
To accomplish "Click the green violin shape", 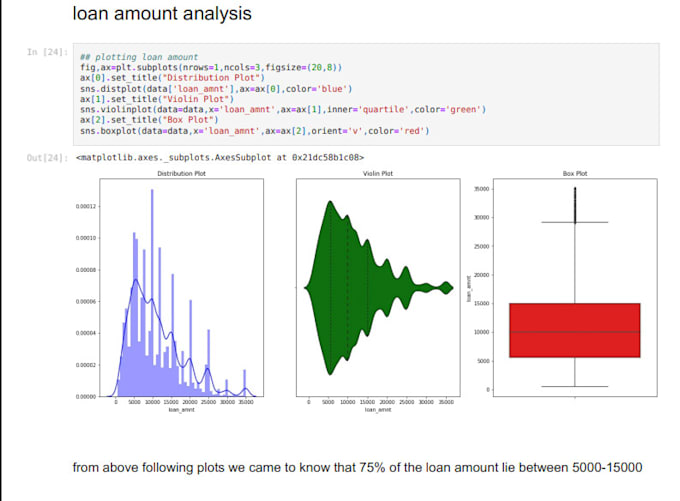I will (378, 288).
